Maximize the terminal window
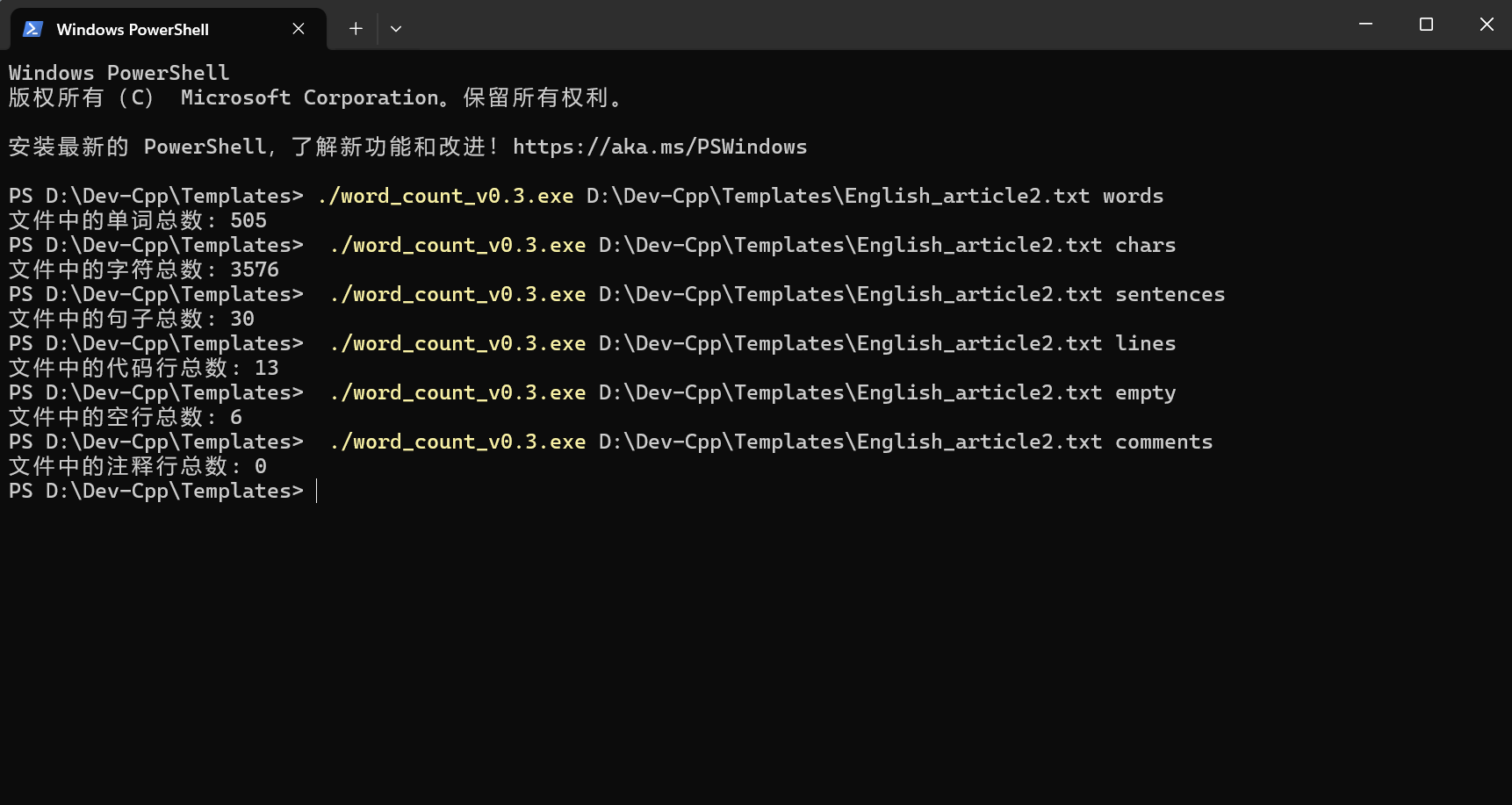Screen dimensions: 1512x805 (1426, 25)
